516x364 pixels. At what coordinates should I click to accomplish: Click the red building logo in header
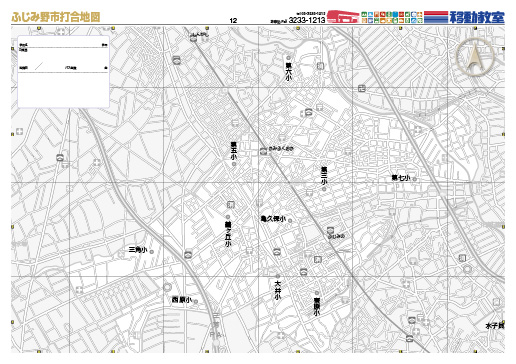tap(343, 17)
